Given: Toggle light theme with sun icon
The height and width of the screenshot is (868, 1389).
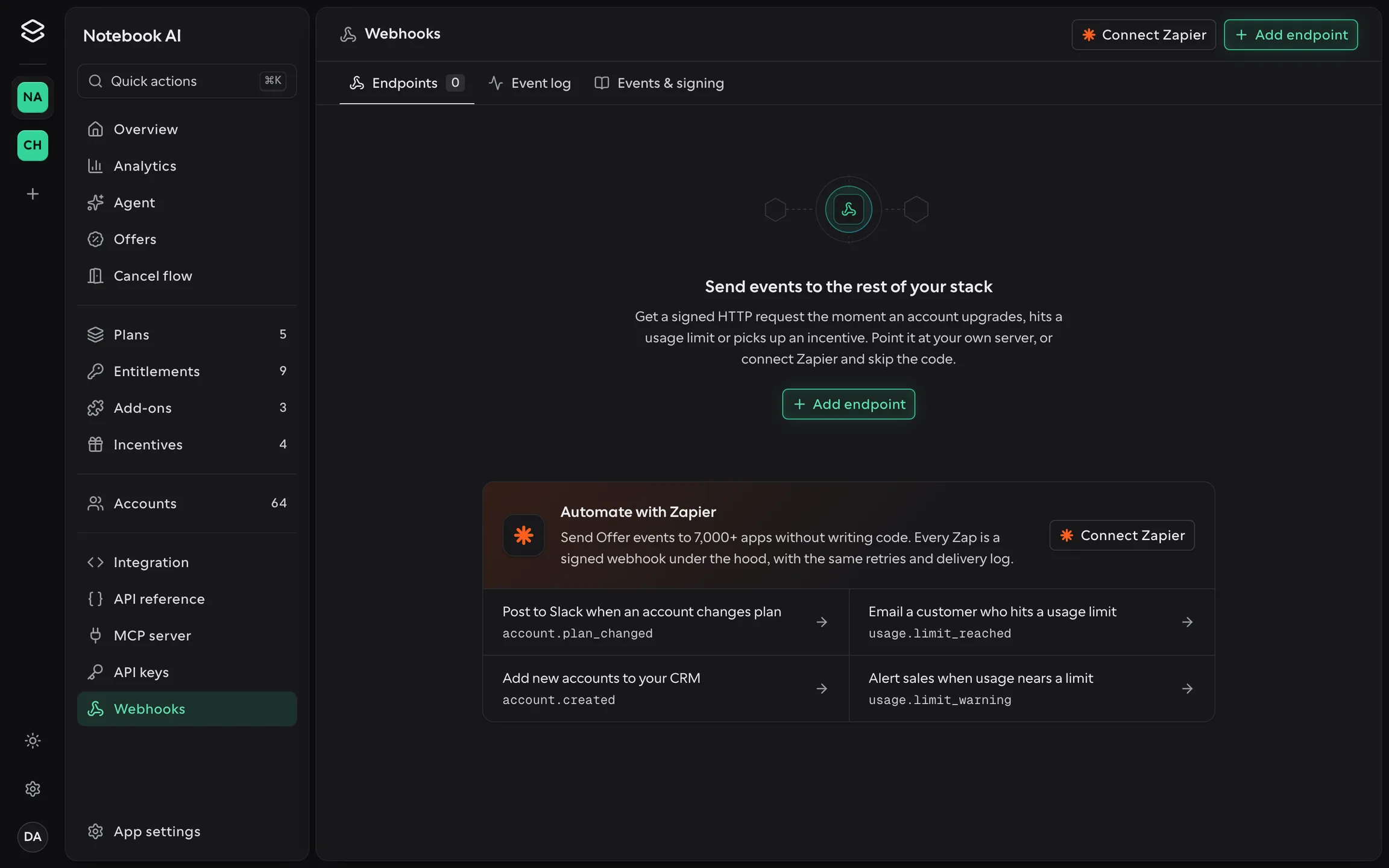Looking at the screenshot, I should (33, 740).
